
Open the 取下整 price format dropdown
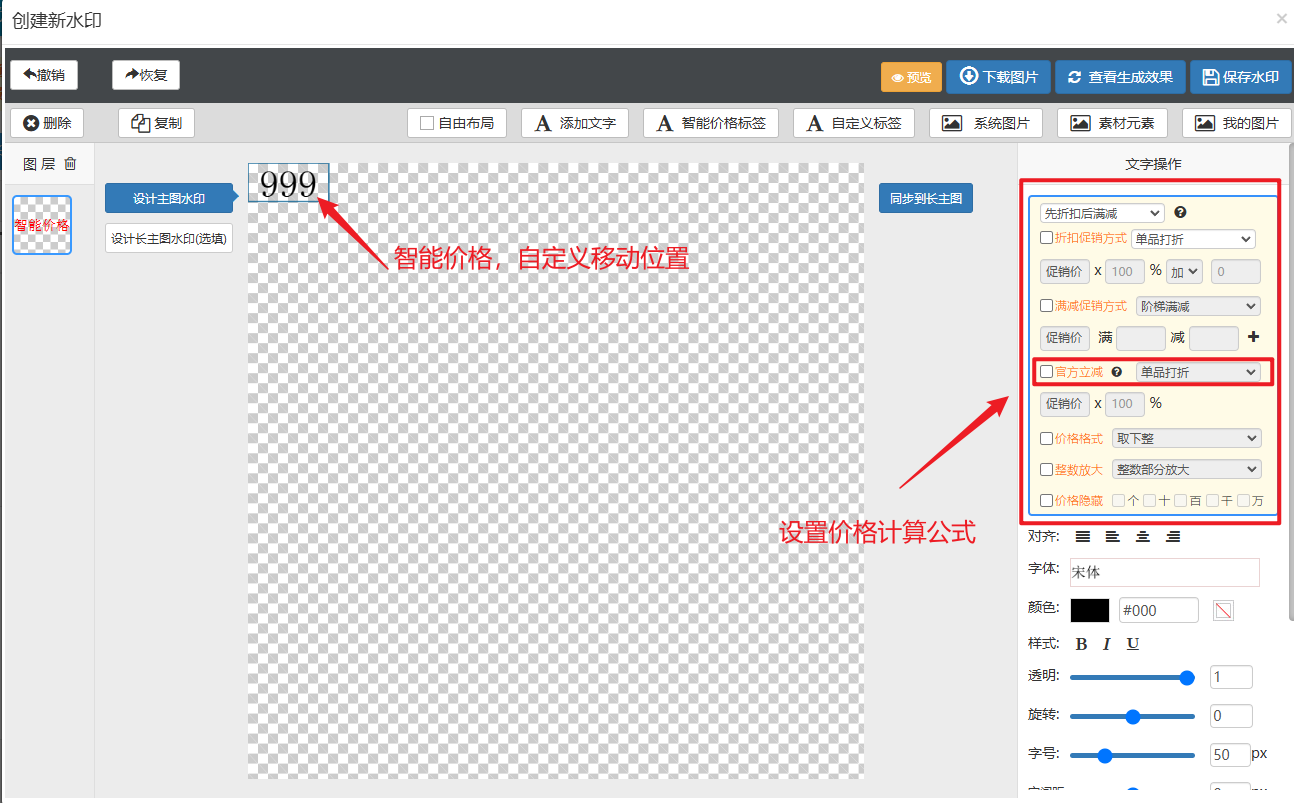[x=1186, y=438]
